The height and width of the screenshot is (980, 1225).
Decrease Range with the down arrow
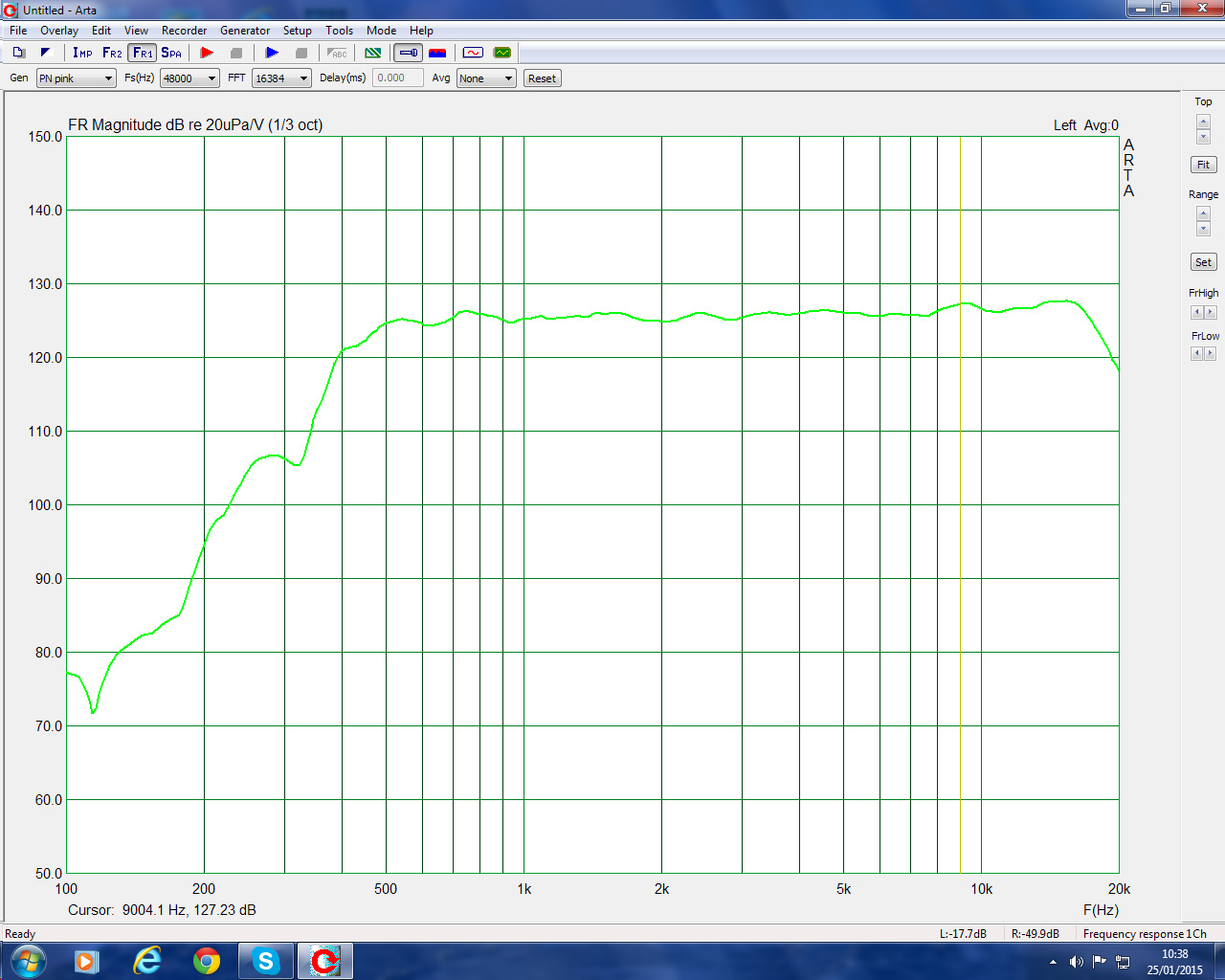(x=1203, y=229)
